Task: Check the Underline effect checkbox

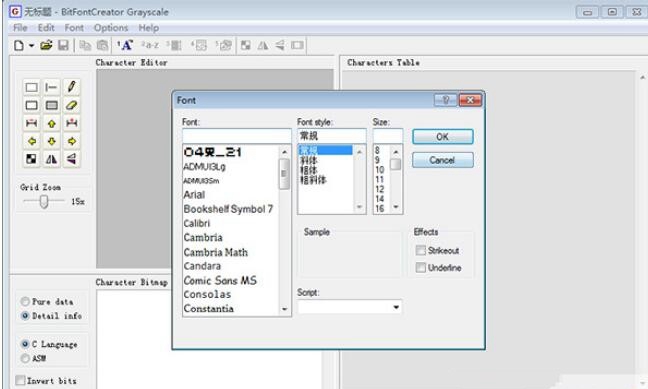Action: (x=421, y=267)
